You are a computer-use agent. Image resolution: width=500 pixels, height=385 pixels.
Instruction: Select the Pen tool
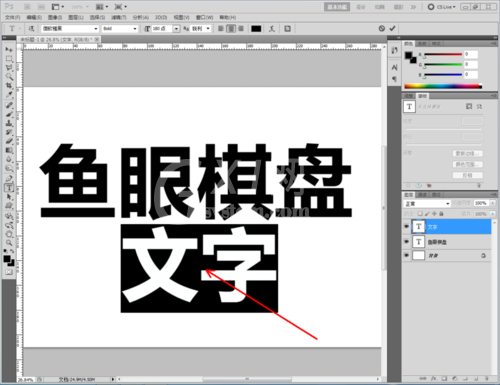9,179
